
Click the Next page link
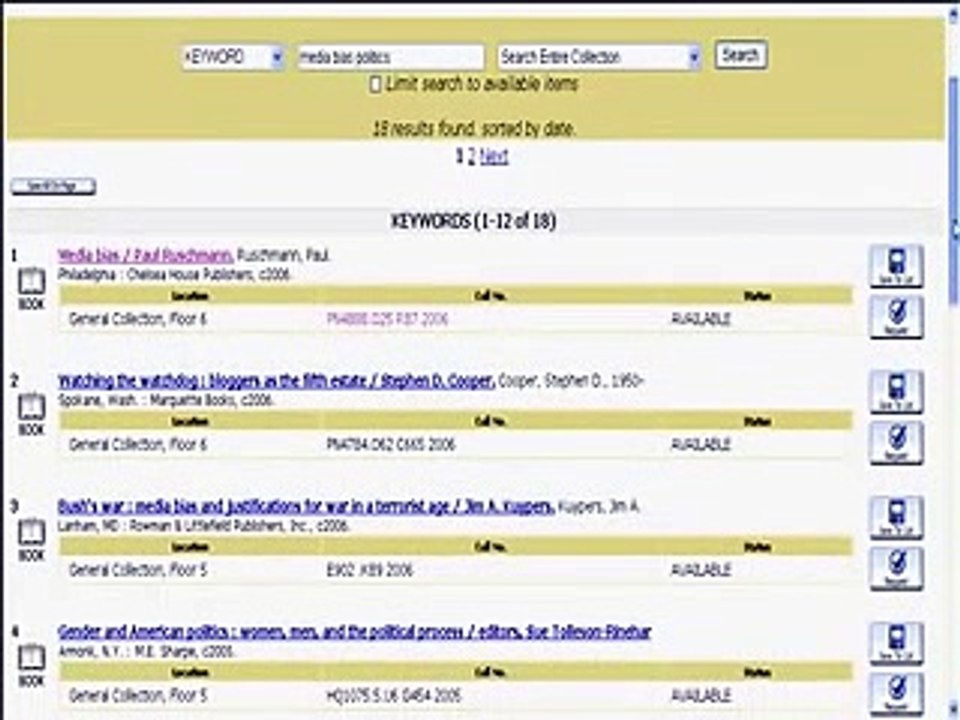point(493,156)
